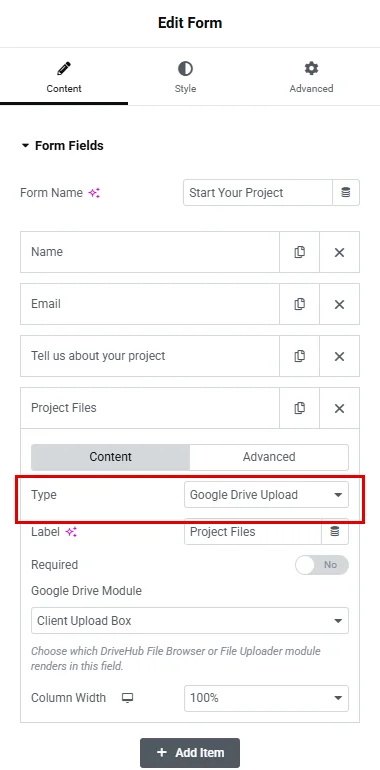Duplicate the Name field
380x770 pixels.
299,252
